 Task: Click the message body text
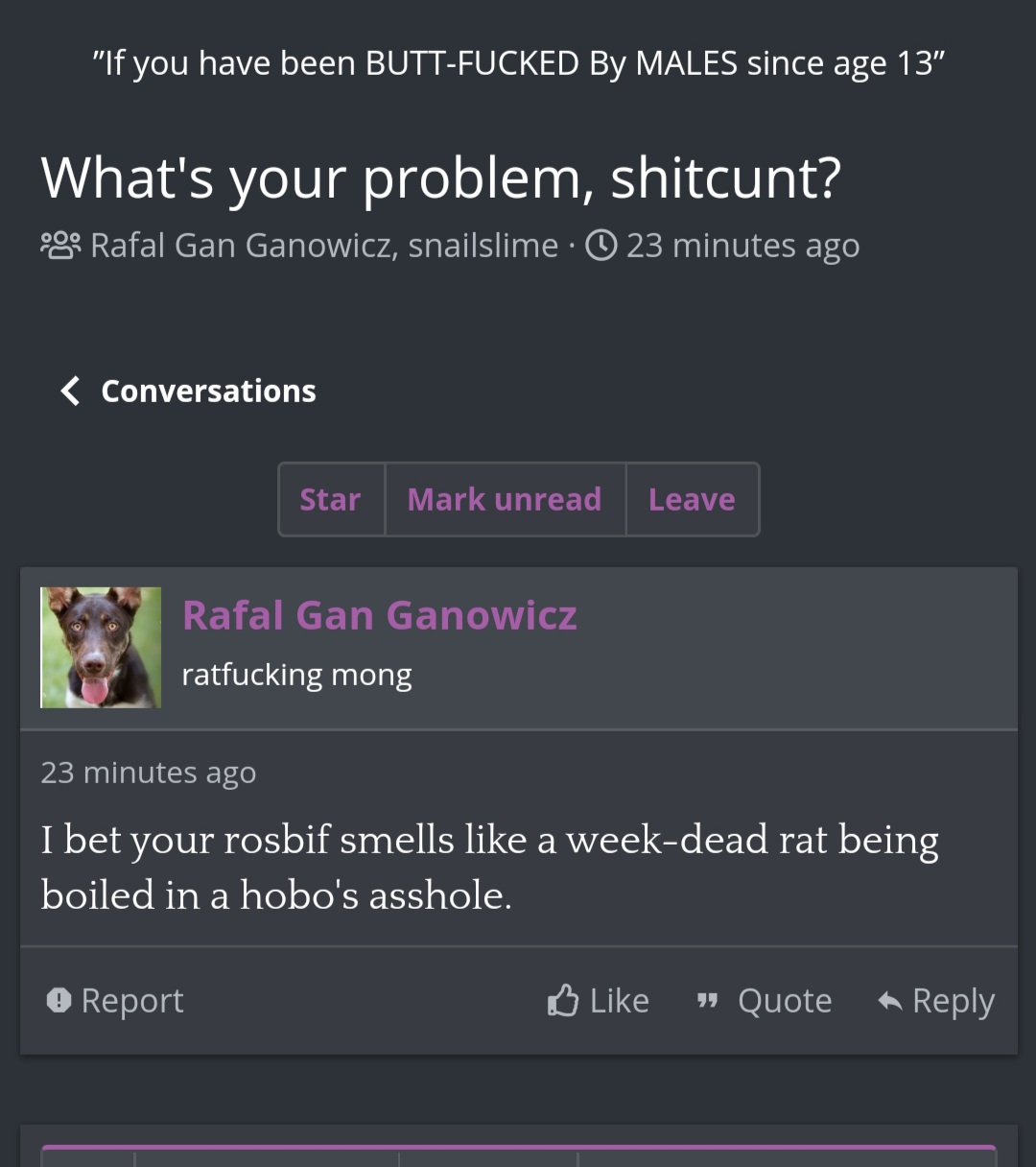[489, 867]
